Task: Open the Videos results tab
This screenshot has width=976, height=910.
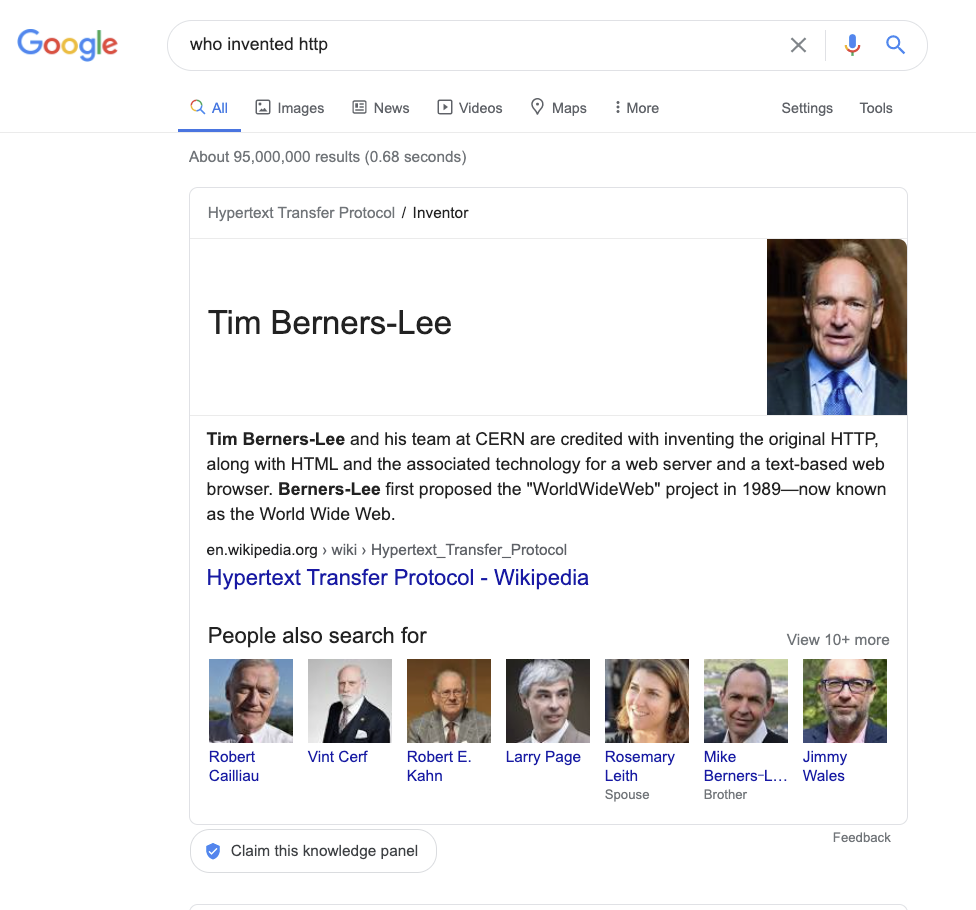Action: click(x=469, y=108)
